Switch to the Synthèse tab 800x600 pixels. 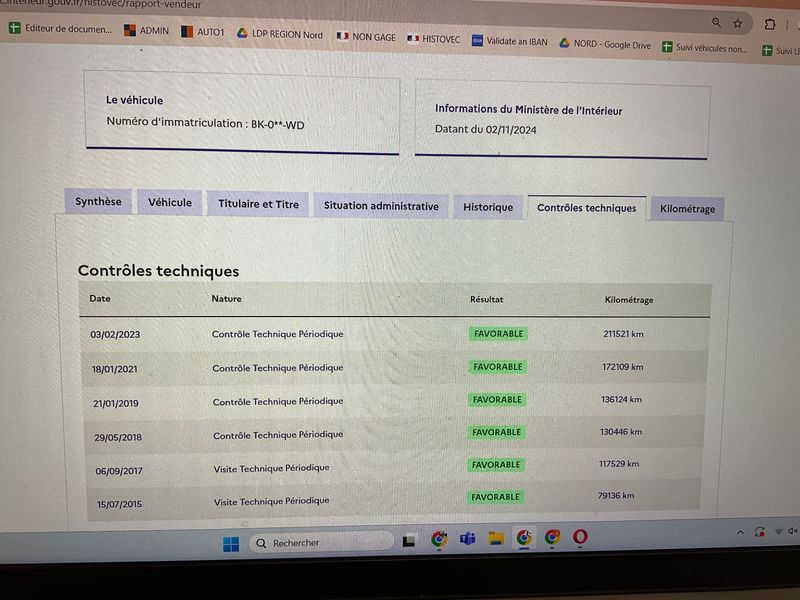coord(98,201)
